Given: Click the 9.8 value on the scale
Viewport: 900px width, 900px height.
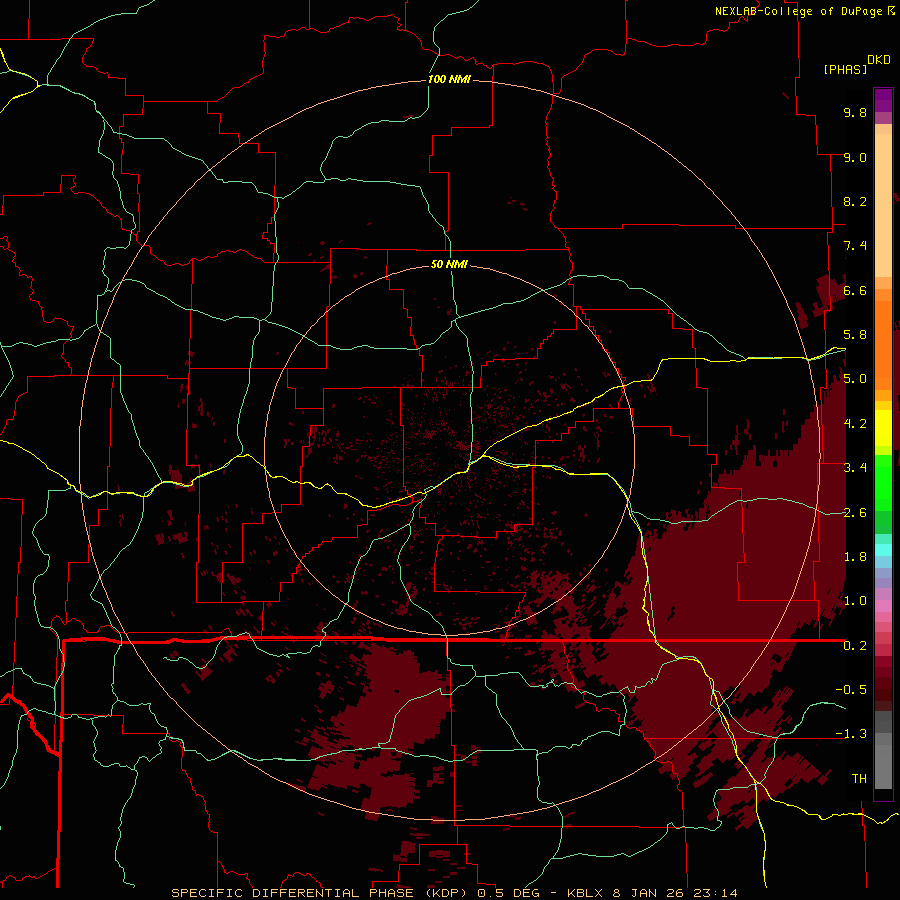Looking at the screenshot, I should point(855,112).
